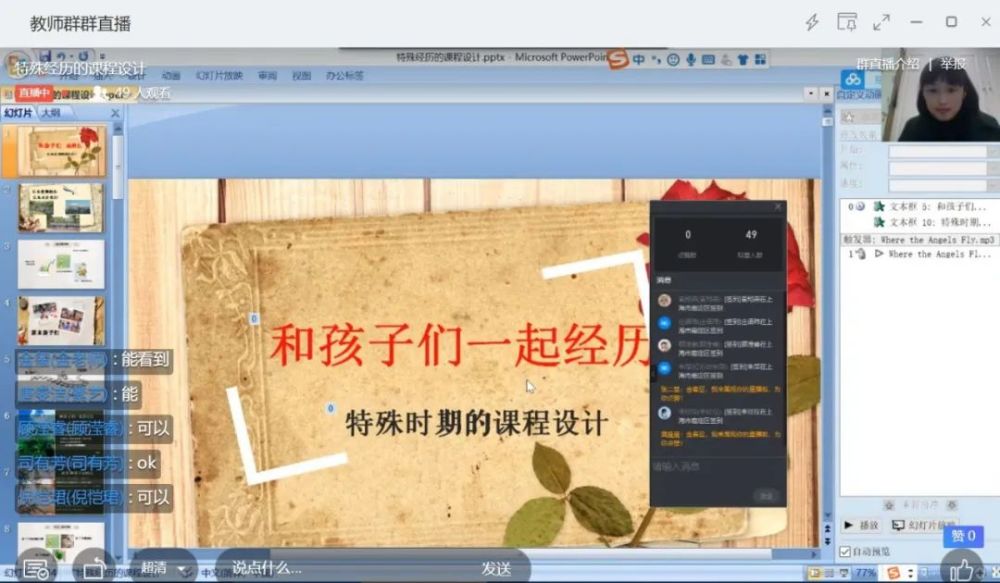
Task: Toggle the 自动预览 checkbox
Action: [x=846, y=551]
